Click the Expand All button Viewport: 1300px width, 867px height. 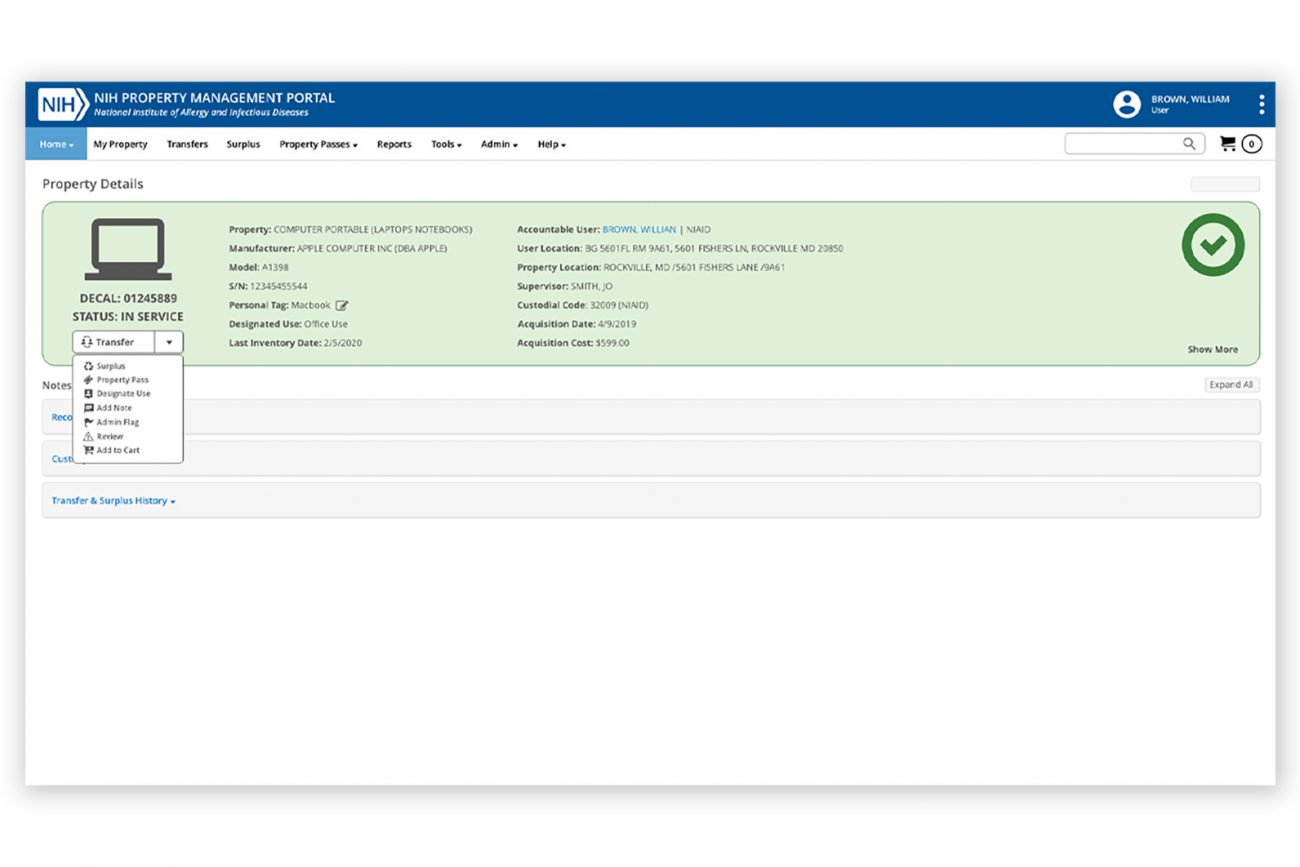(1231, 385)
